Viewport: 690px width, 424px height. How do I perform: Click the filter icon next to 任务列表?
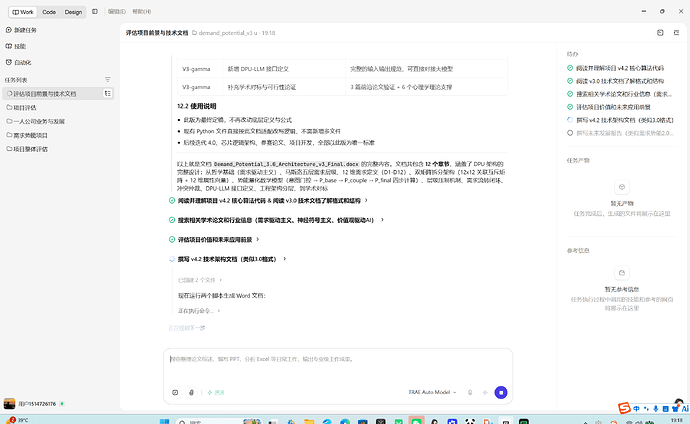pyautogui.click(x=107, y=80)
